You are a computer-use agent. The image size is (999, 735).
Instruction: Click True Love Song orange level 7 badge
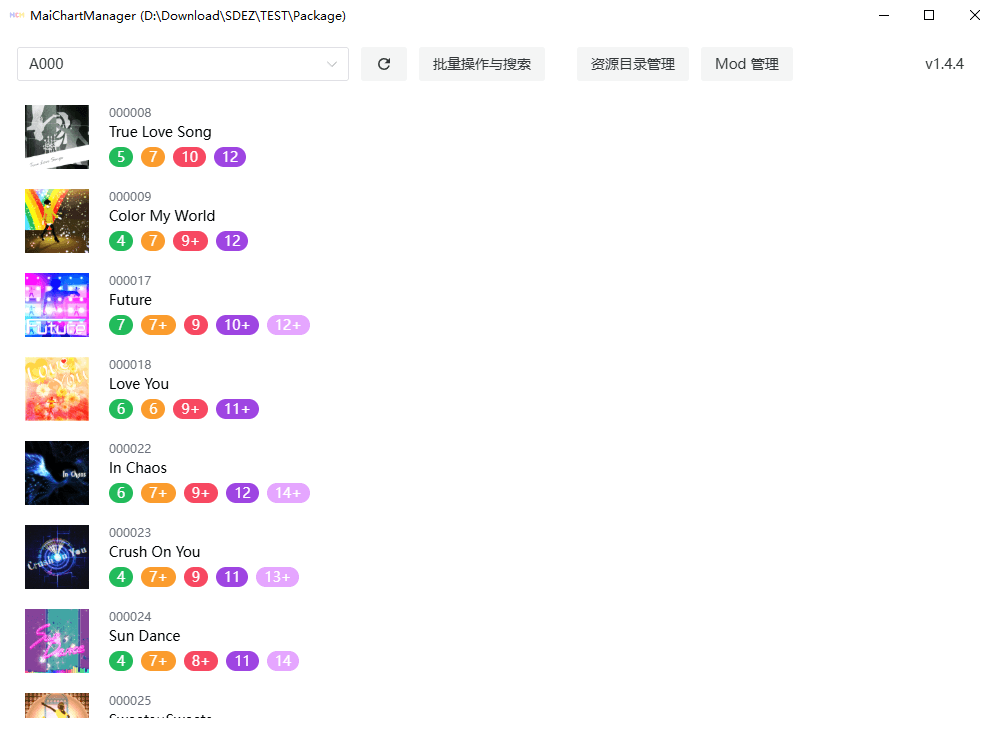click(153, 157)
